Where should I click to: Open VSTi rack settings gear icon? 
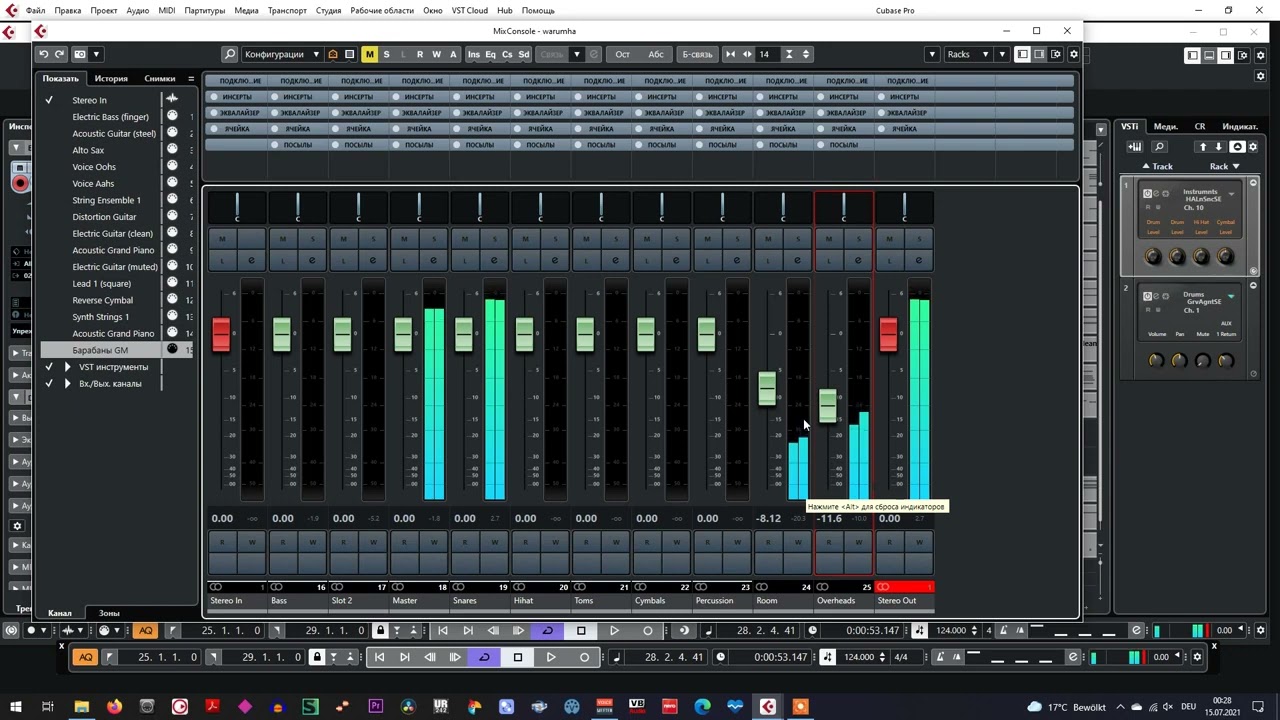[1253, 147]
